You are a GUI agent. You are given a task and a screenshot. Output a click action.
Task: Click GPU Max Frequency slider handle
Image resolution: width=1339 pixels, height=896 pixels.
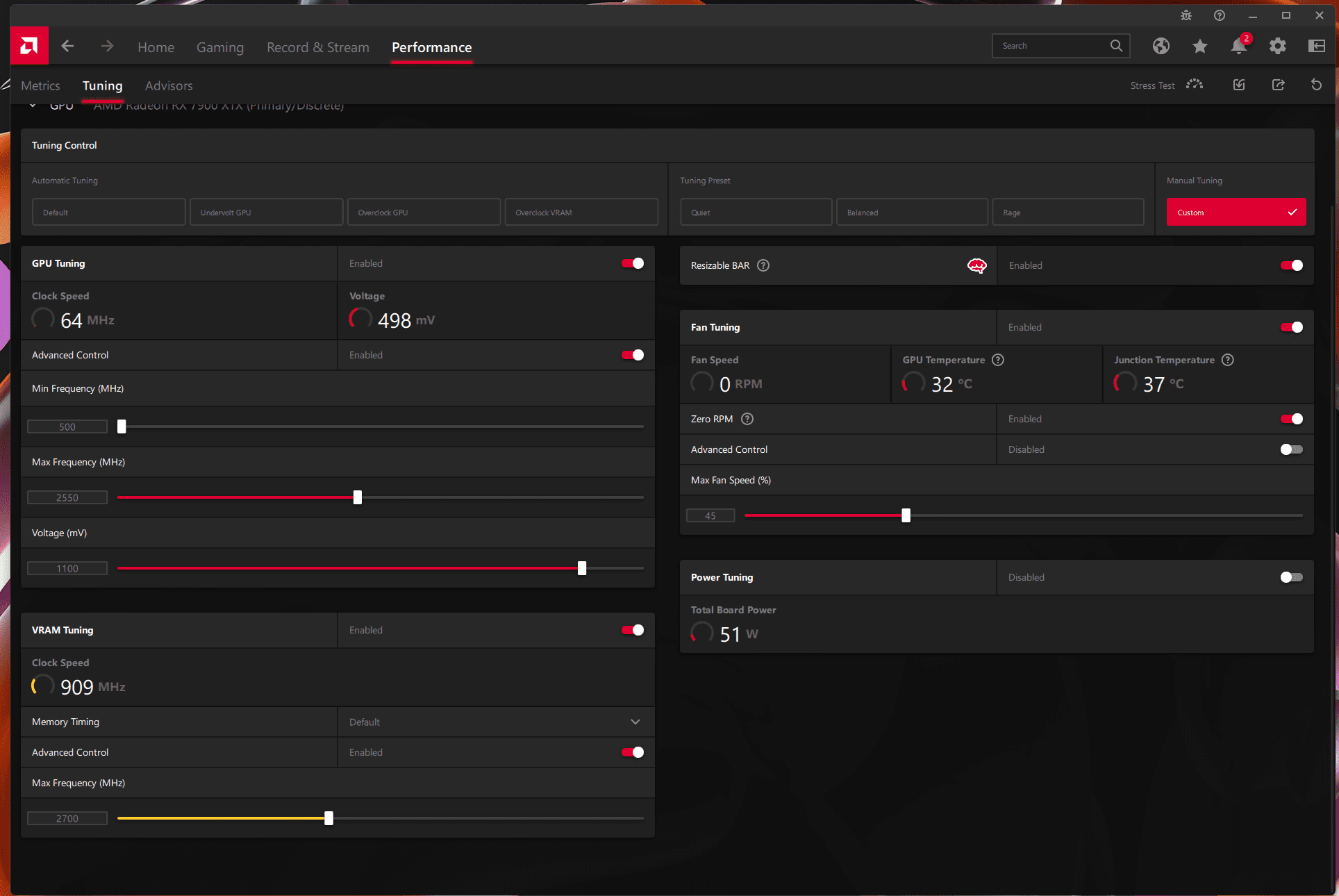(x=358, y=497)
